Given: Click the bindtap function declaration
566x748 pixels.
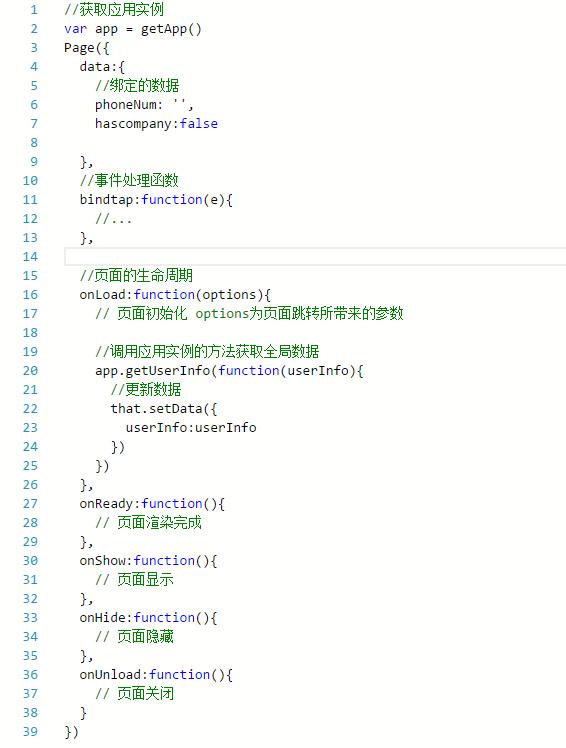Looking at the screenshot, I should (156, 199).
